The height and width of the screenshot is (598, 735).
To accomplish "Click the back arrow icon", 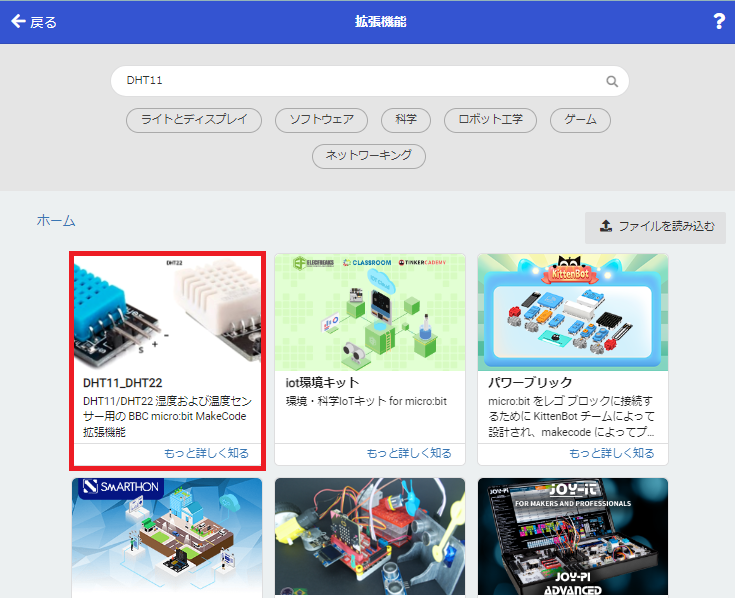I will 18,21.
